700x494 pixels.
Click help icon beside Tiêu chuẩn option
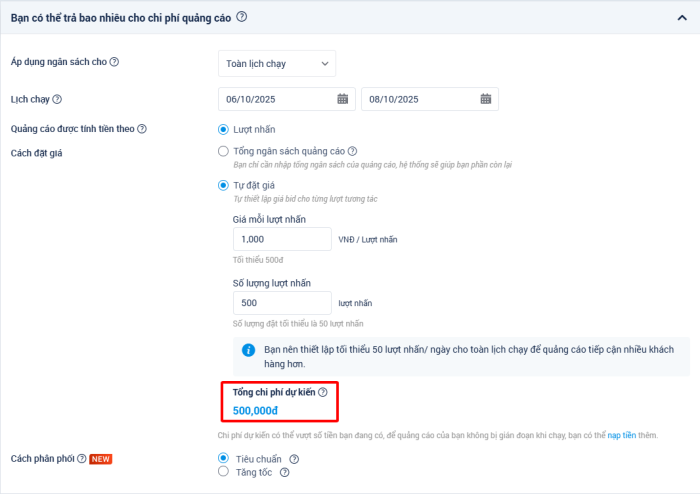[x=294, y=459]
